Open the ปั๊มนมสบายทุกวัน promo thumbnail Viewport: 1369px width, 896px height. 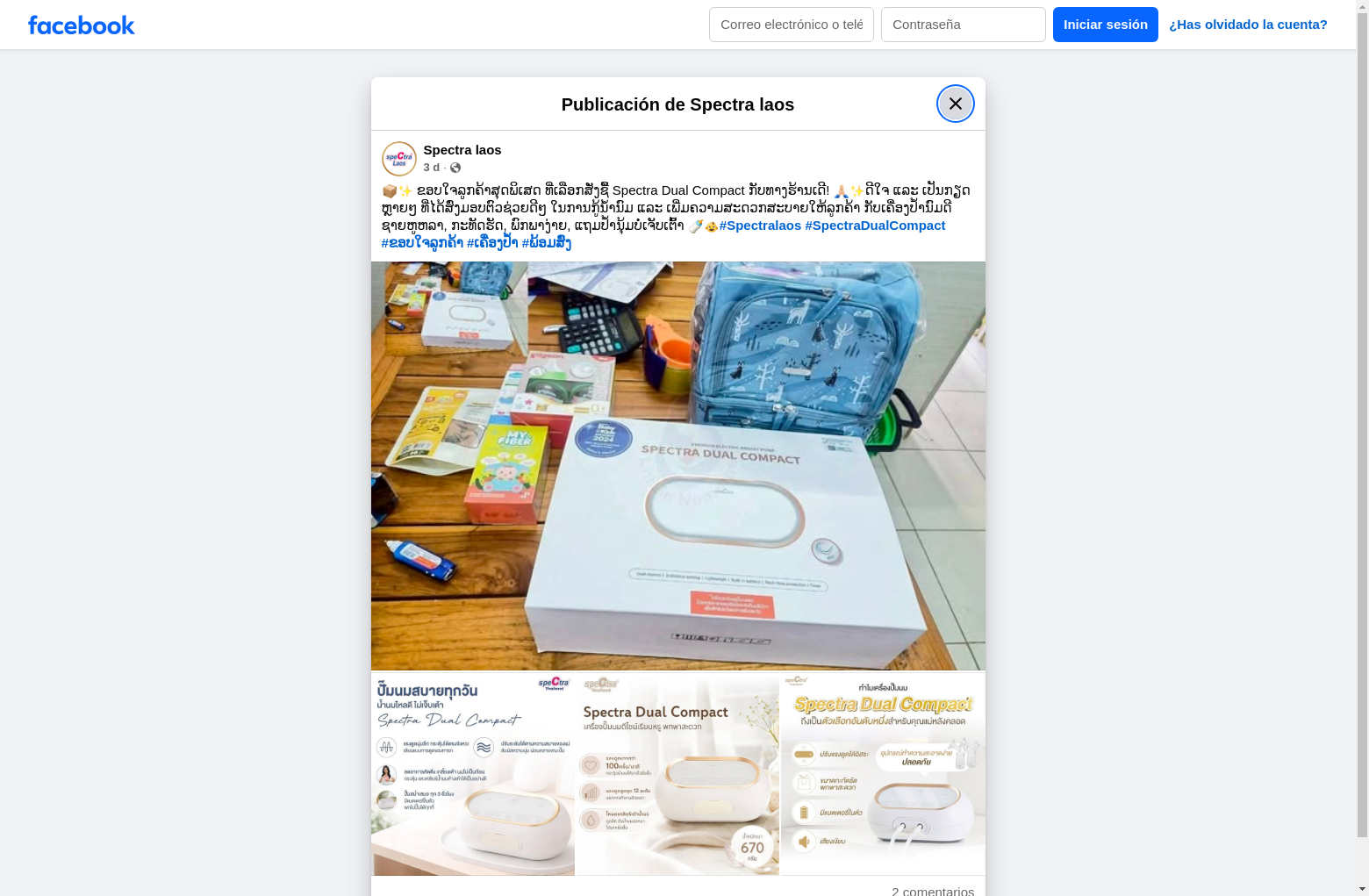point(473,774)
